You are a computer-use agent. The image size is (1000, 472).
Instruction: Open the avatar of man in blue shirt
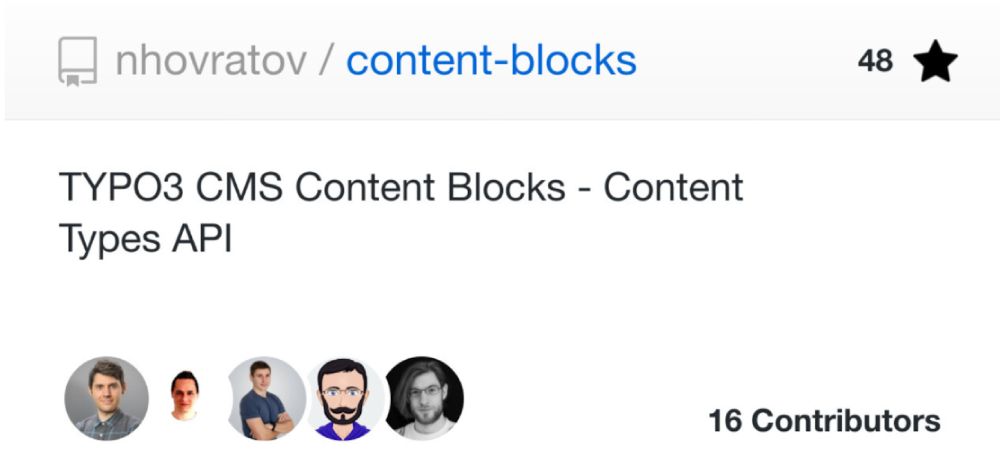[265, 399]
